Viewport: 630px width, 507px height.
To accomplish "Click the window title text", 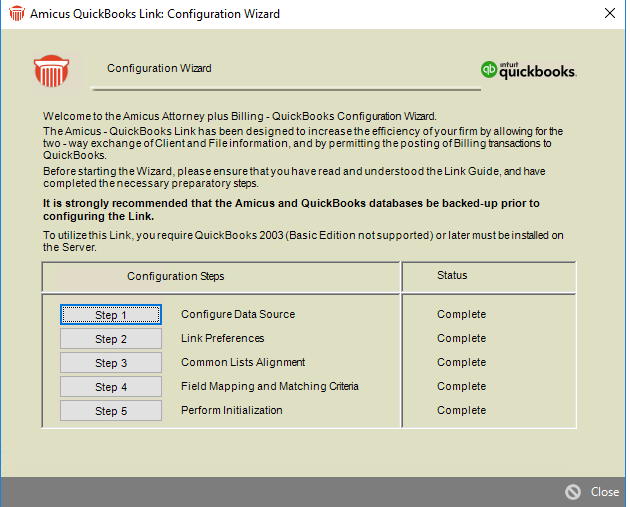I will click(155, 14).
